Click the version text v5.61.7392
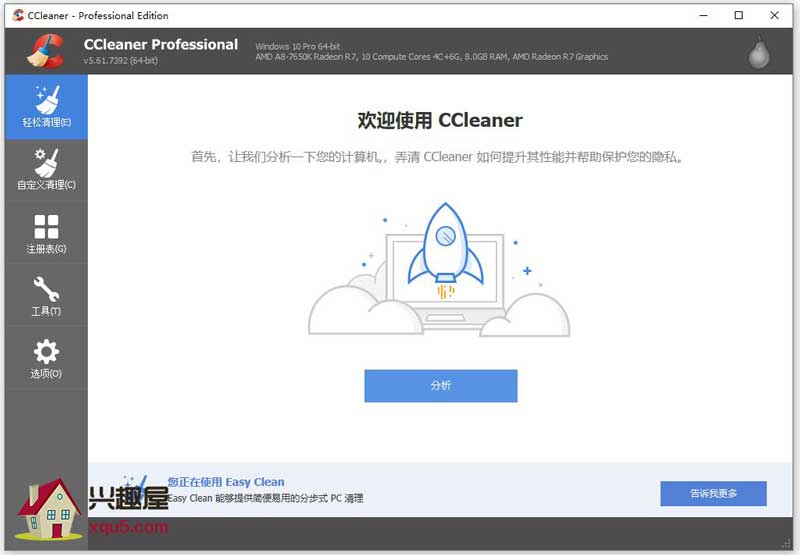800x555 pixels. (x=121, y=60)
